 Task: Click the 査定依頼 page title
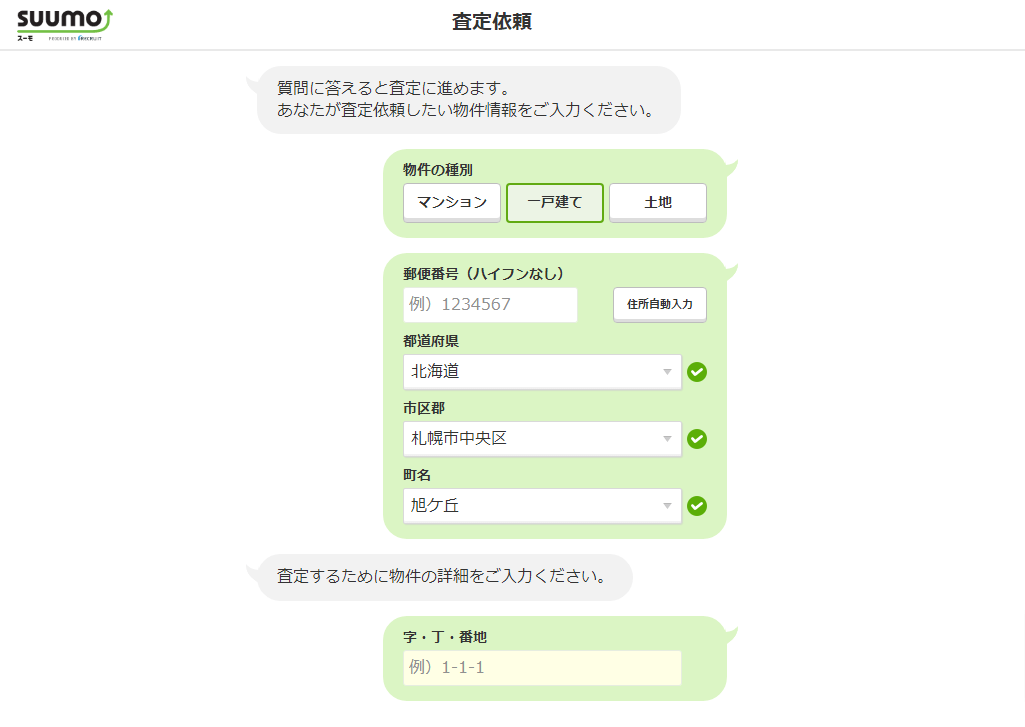tap(492, 22)
